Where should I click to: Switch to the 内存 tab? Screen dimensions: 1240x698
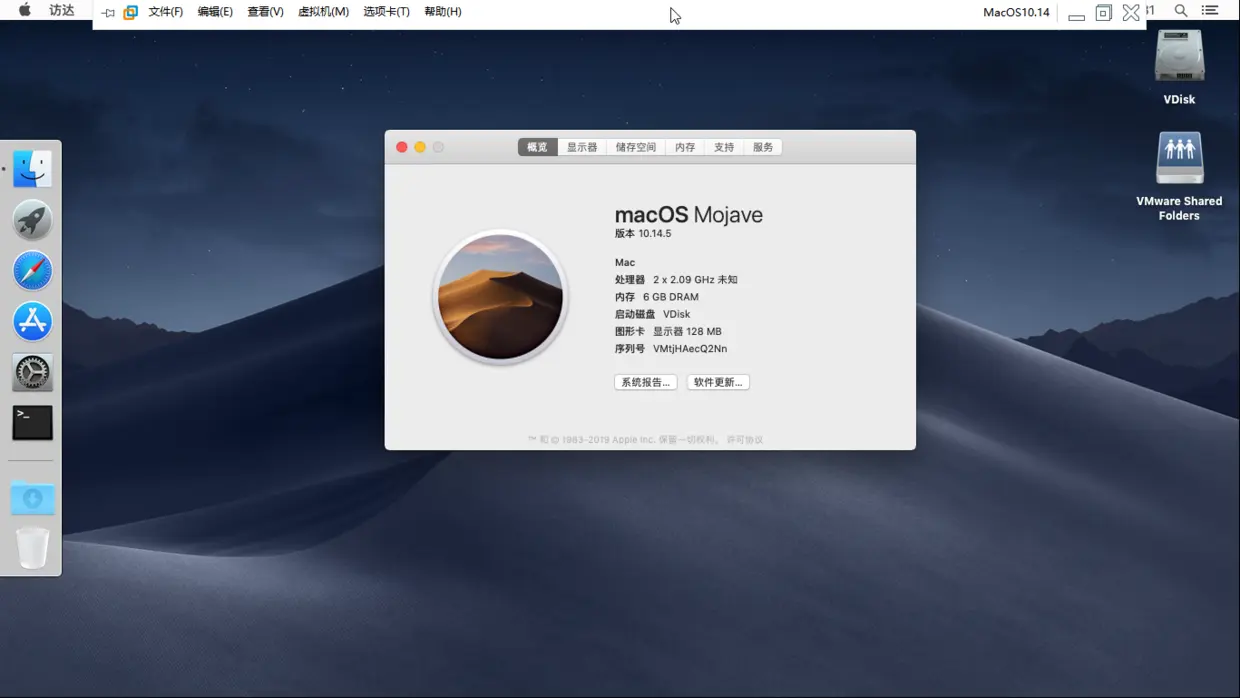685,147
